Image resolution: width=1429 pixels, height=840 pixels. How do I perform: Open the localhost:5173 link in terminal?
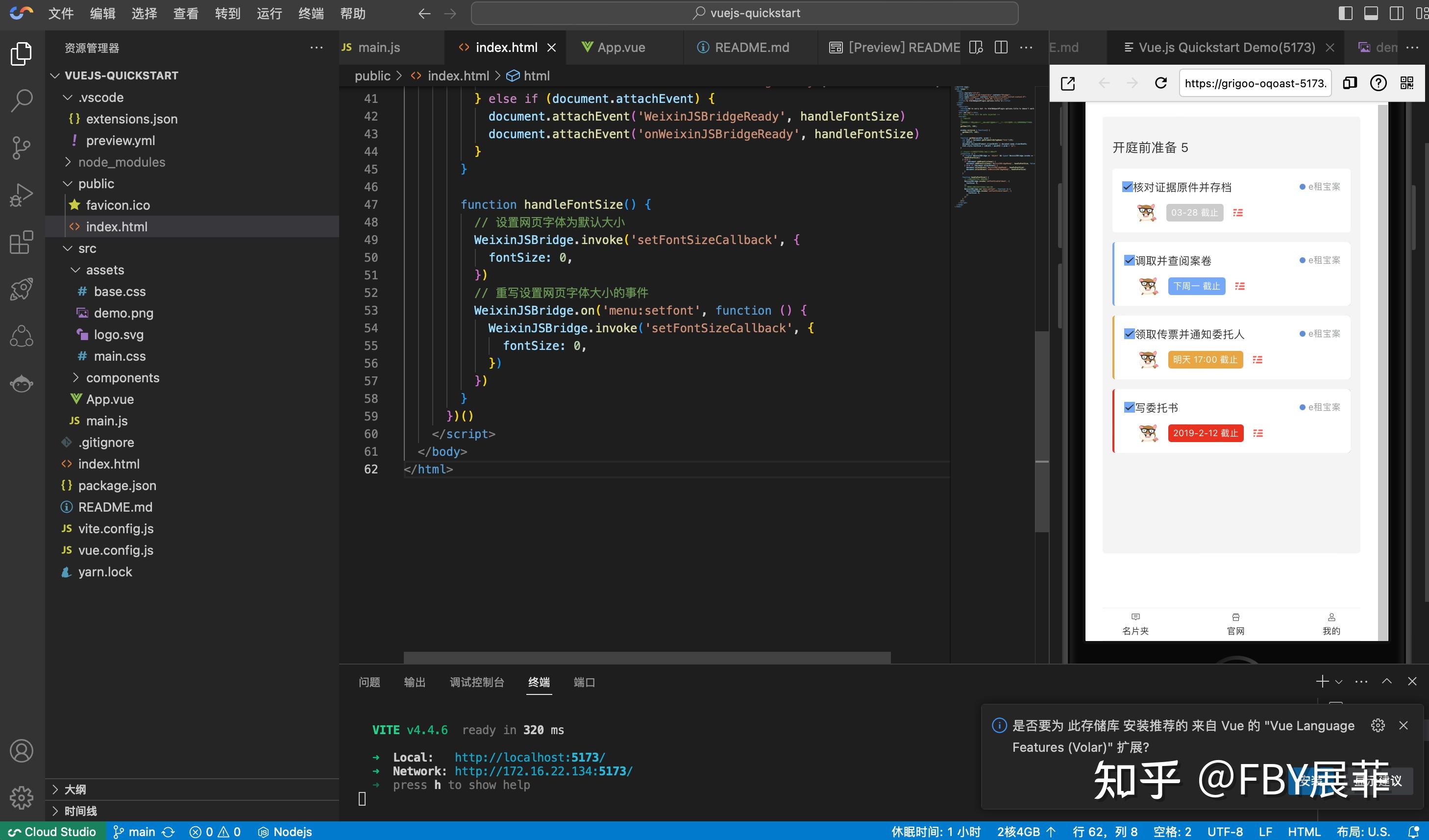tap(530, 757)
